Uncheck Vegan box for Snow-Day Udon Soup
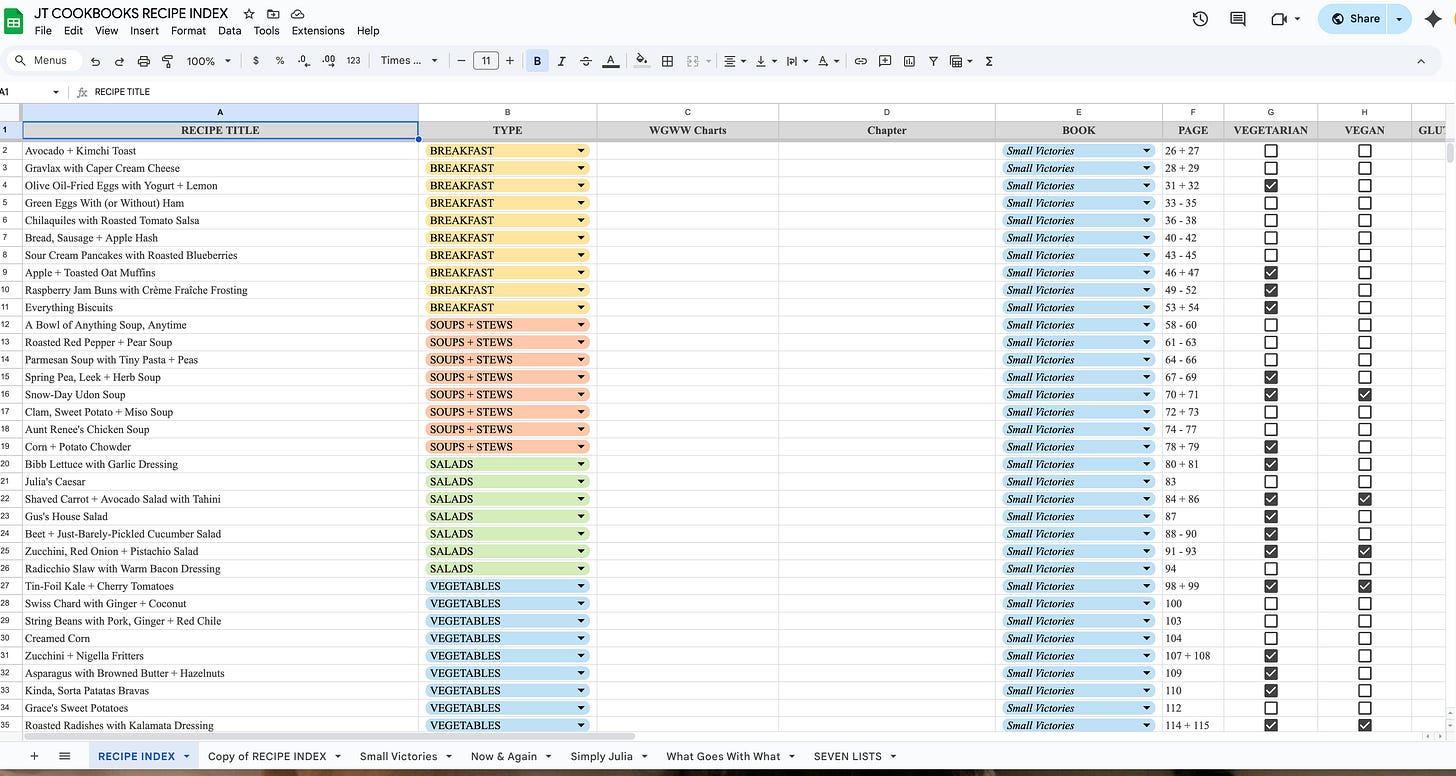 (1365, 395)
